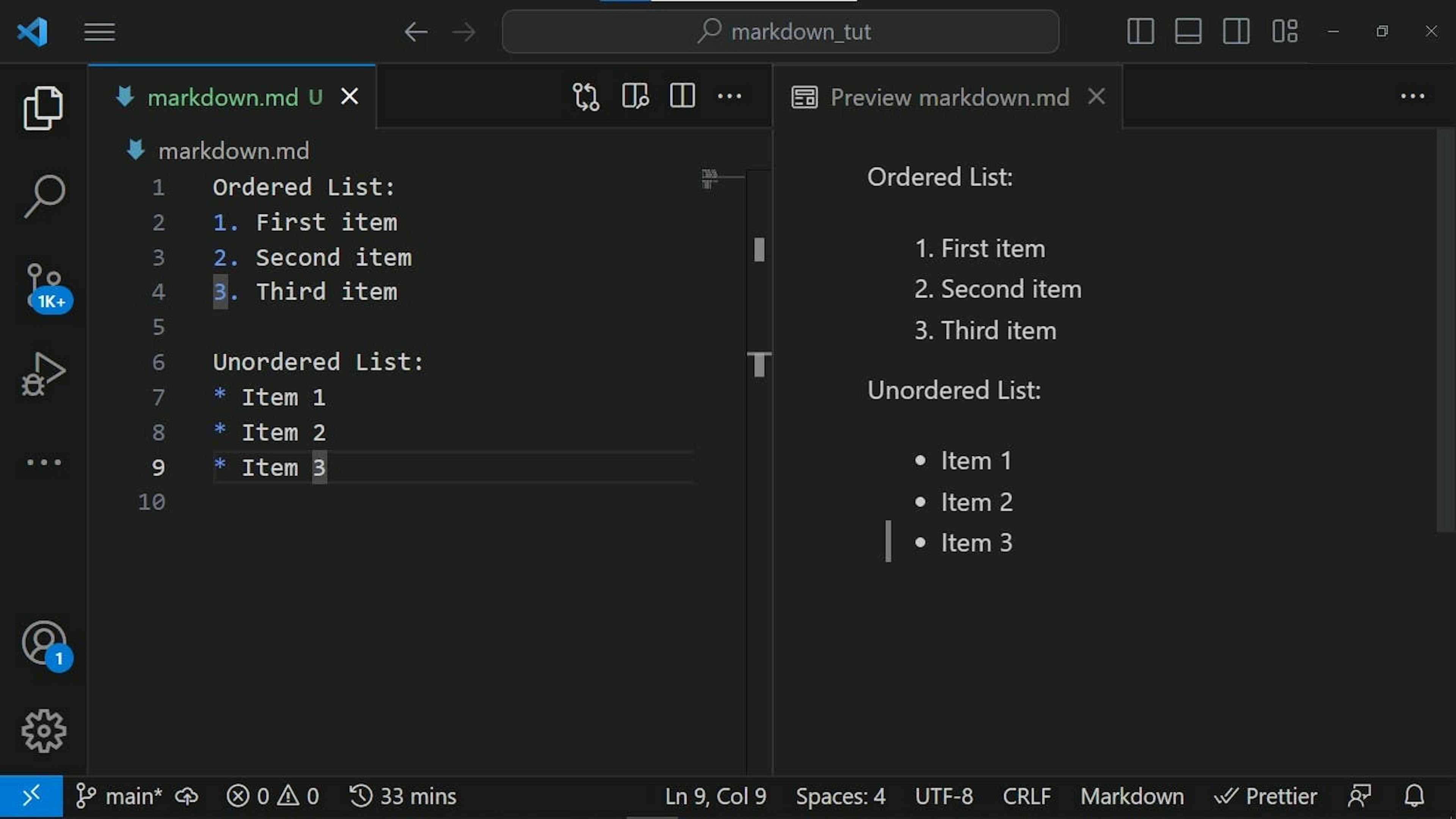Click the preview pane vertical scrollbar
This screenshot has width=1456, height=819.
click(1446, 330)
